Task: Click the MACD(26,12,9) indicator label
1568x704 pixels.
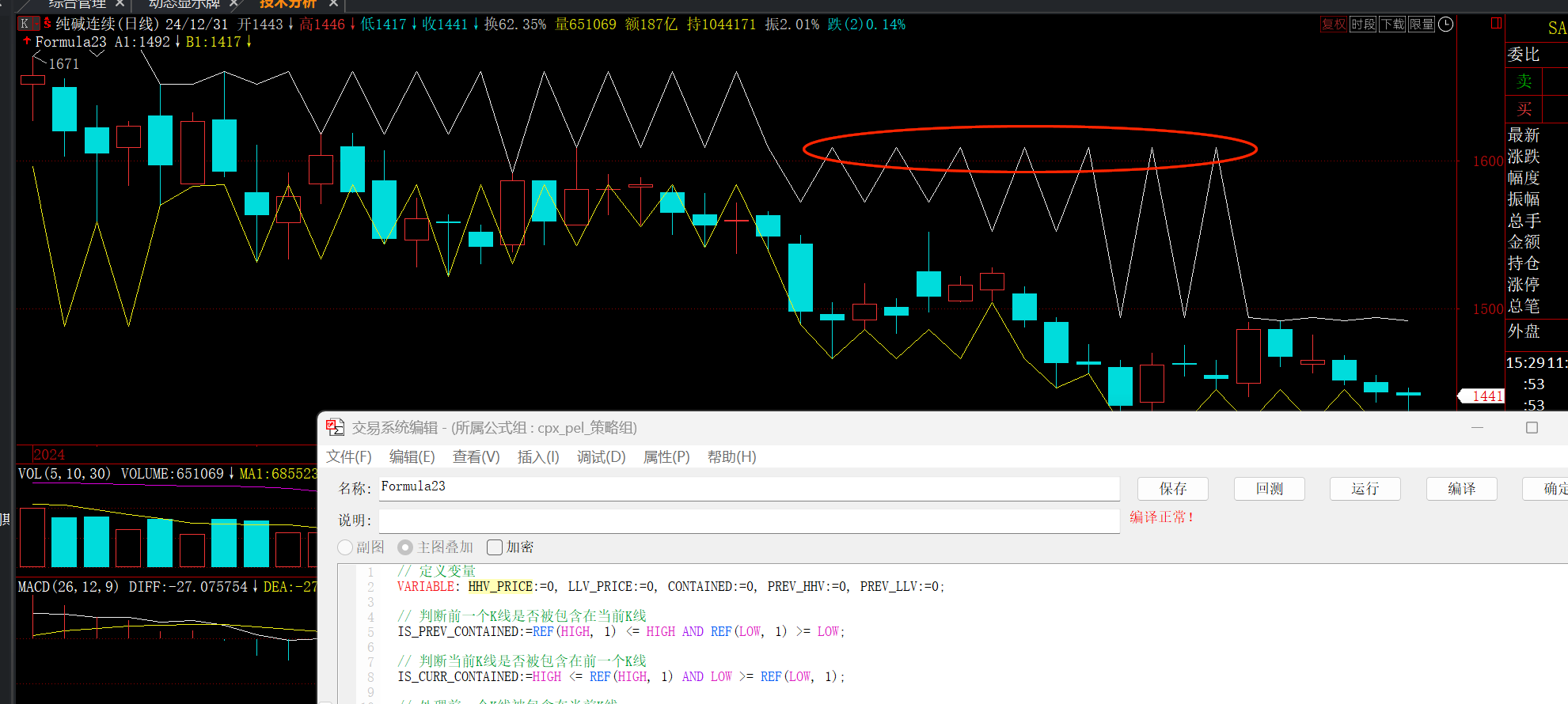Action: (68, 587)
